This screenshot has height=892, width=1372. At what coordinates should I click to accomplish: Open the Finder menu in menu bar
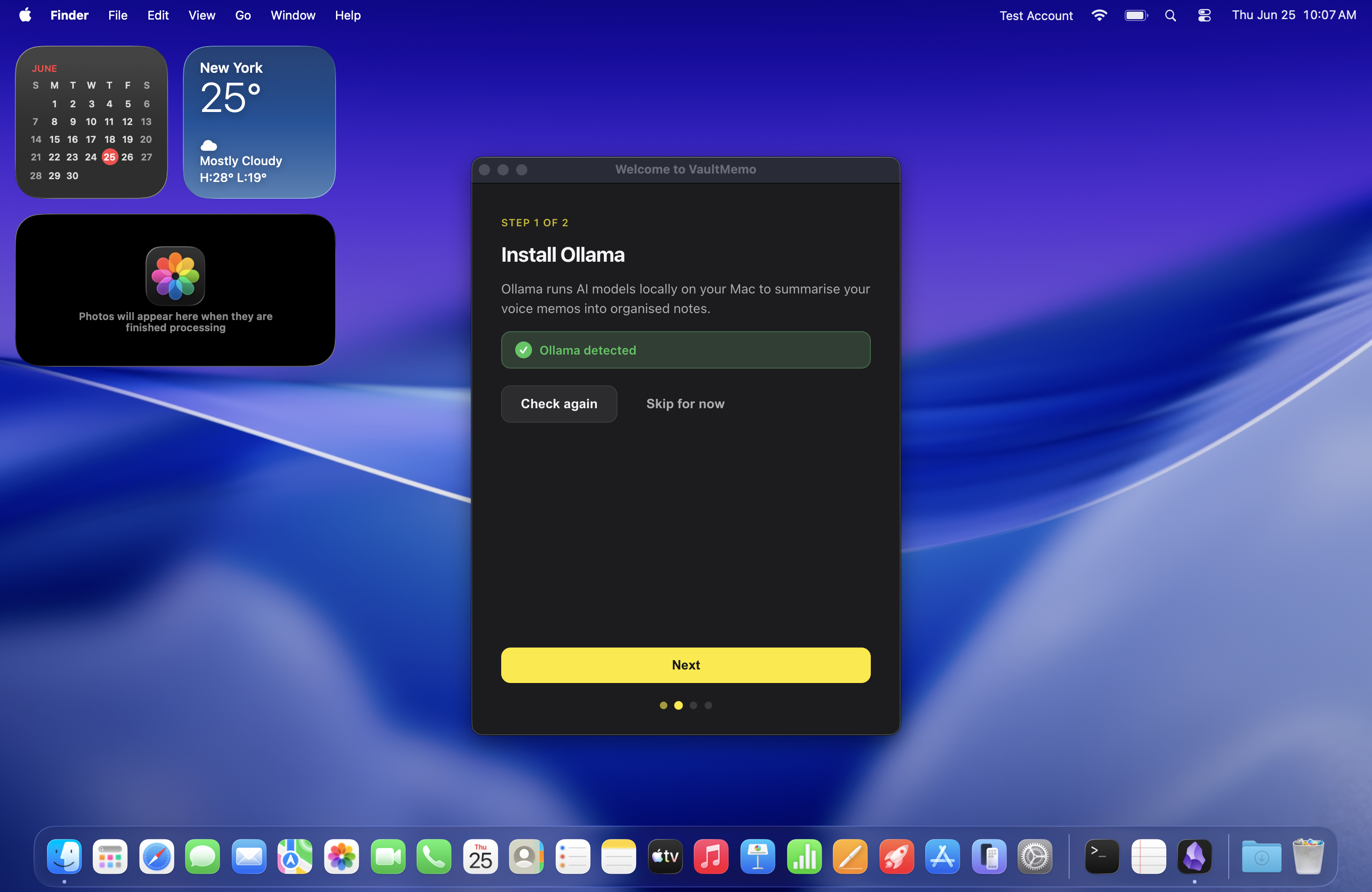69,15
